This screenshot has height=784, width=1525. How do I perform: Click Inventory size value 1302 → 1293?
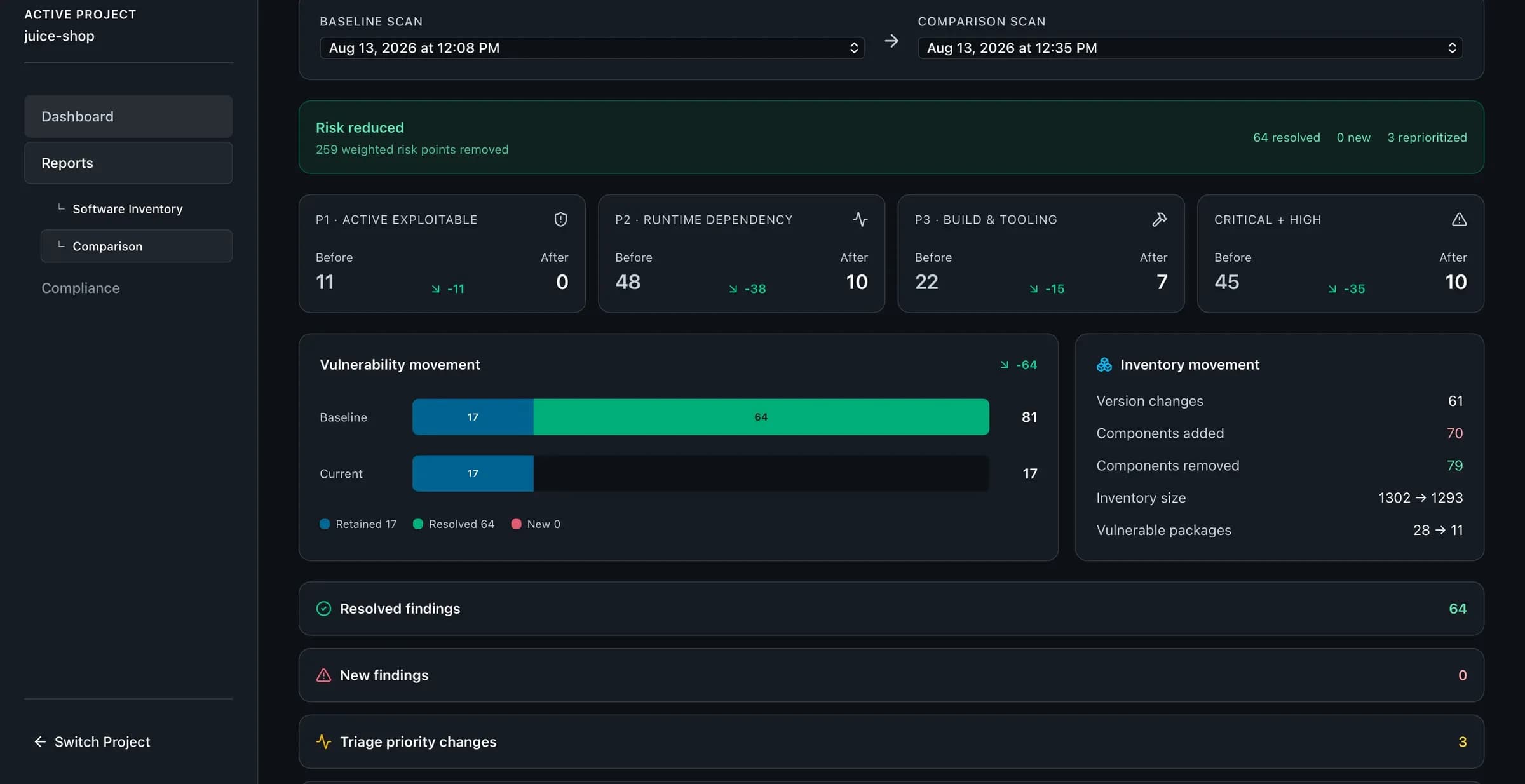(x=1421, y=498)
